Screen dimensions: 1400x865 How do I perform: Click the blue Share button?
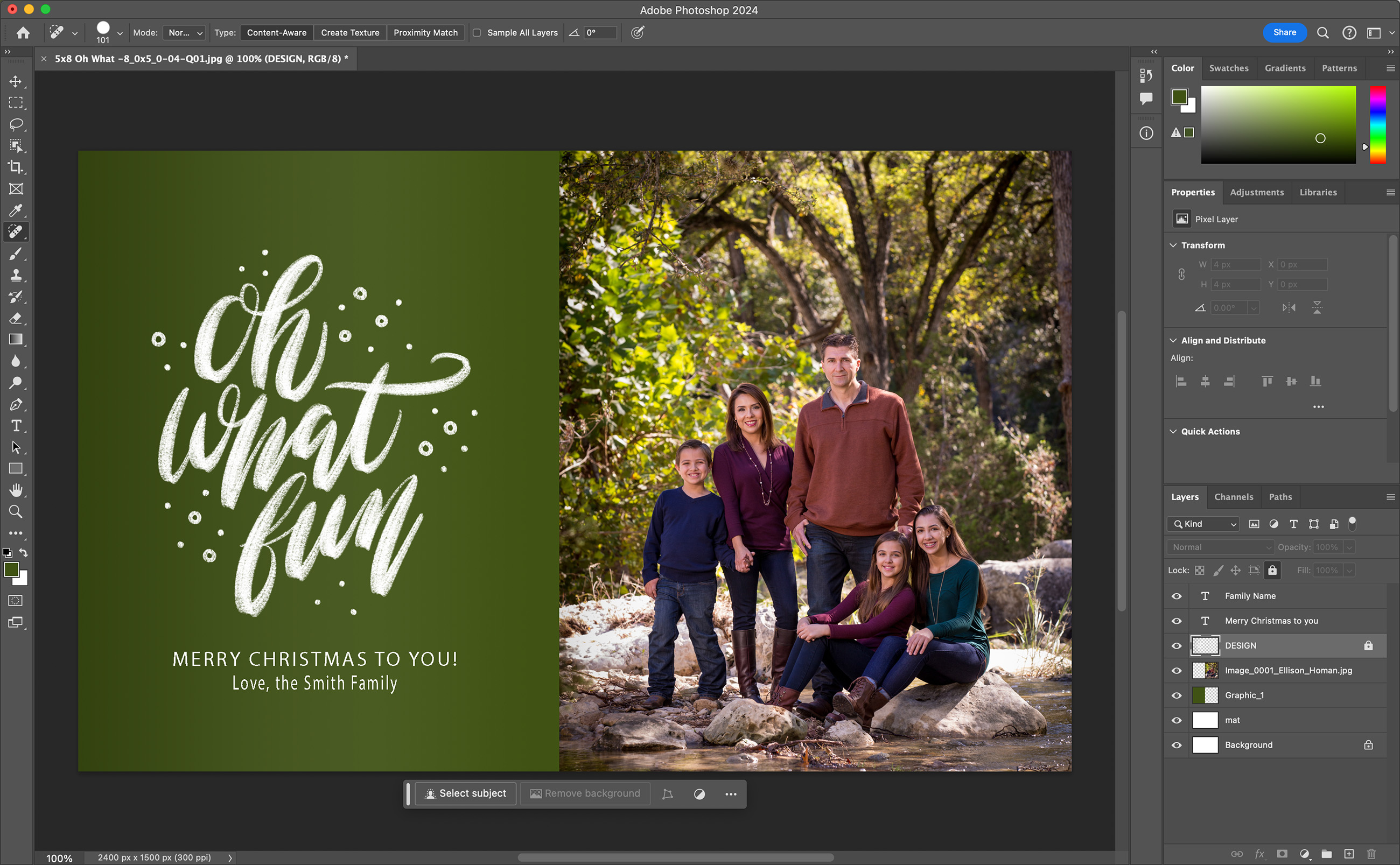[x=1284, y=33]
